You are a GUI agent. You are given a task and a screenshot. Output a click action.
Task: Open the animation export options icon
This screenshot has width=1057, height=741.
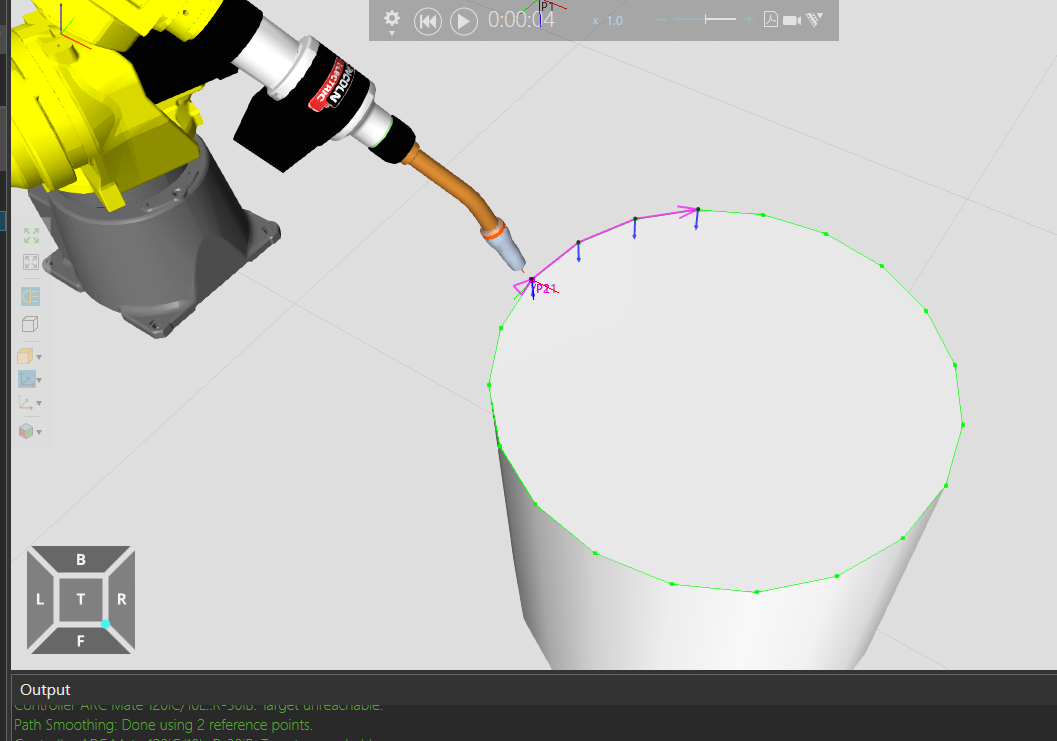click(814, 20)
